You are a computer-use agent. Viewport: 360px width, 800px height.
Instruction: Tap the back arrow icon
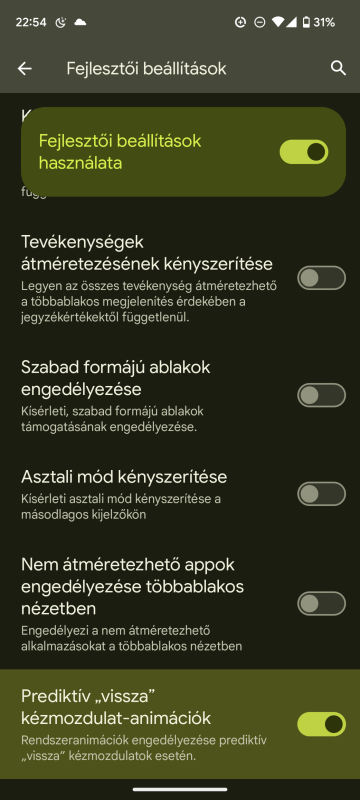24,69
